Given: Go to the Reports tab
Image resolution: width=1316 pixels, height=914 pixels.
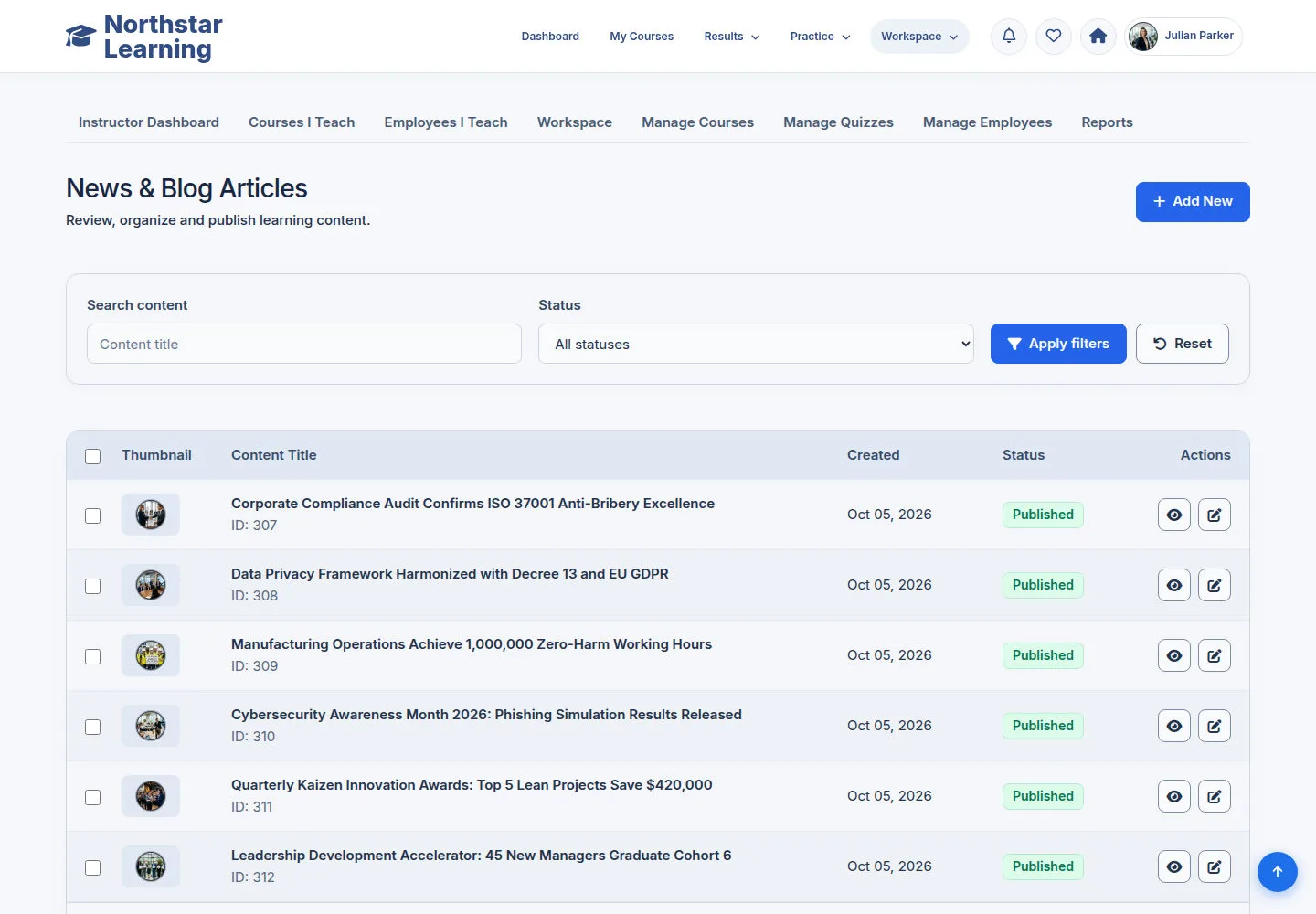Looking at the screenshot, I should [1107, 122].
